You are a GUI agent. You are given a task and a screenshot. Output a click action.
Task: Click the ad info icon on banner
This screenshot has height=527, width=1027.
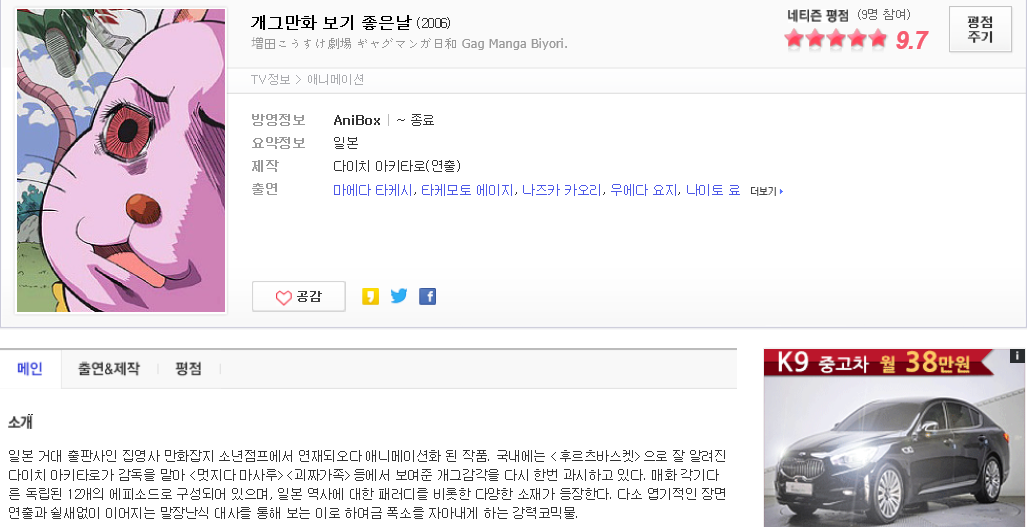coord(1017,356)
